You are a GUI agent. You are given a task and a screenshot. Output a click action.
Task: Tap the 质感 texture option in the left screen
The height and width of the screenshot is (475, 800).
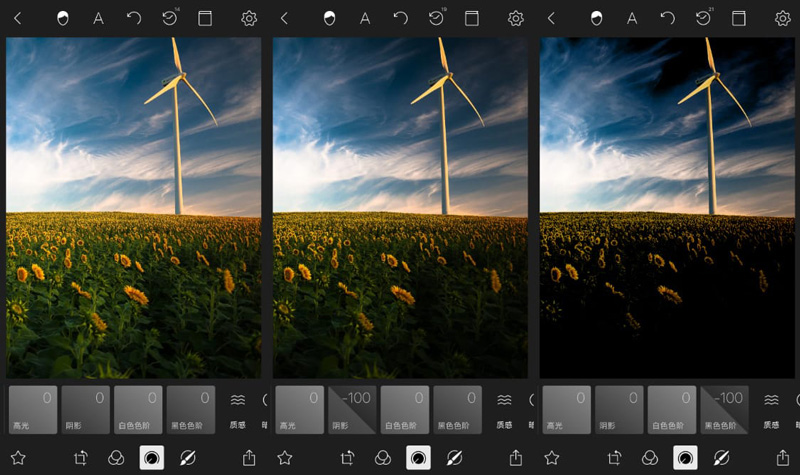238,410
